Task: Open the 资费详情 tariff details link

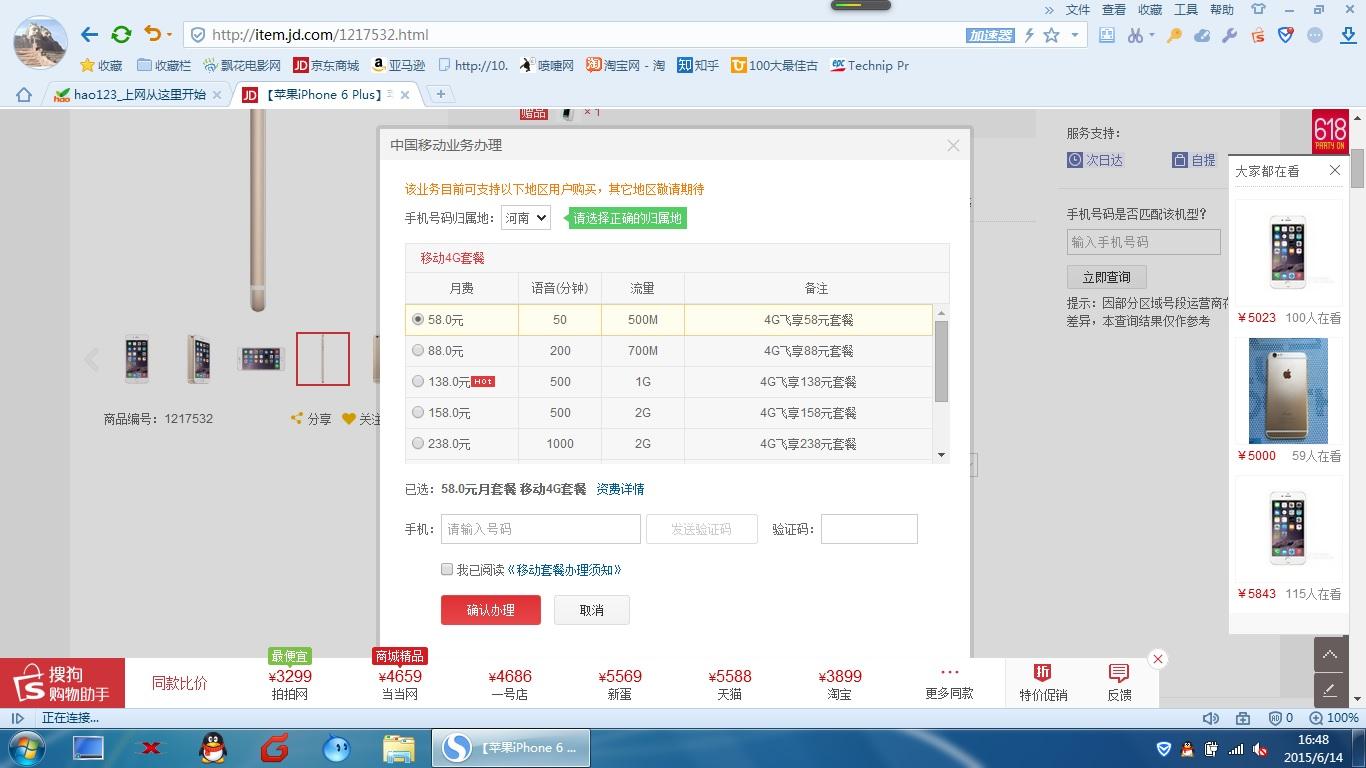Action: pyautogui.click(x=620, y=489)
